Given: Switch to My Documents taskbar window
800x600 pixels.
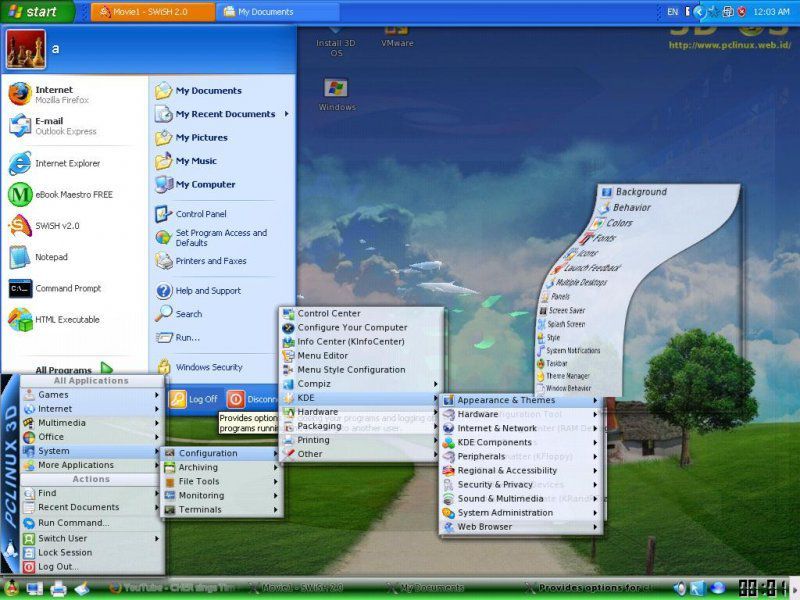Looking at the screenshot, I should tap(265, 12).
